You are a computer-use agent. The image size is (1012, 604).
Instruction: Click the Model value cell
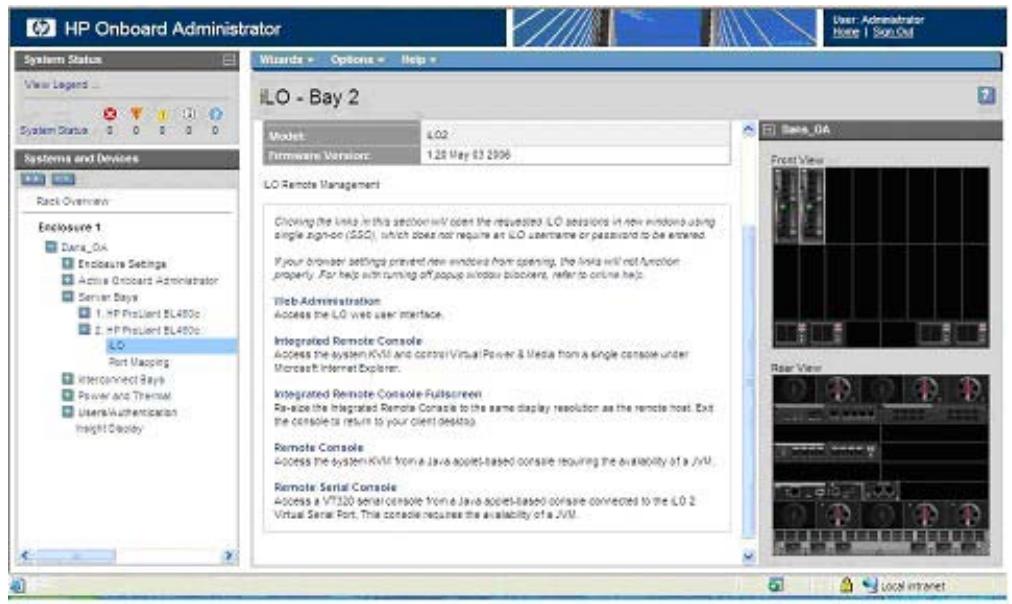click(576, 135)
